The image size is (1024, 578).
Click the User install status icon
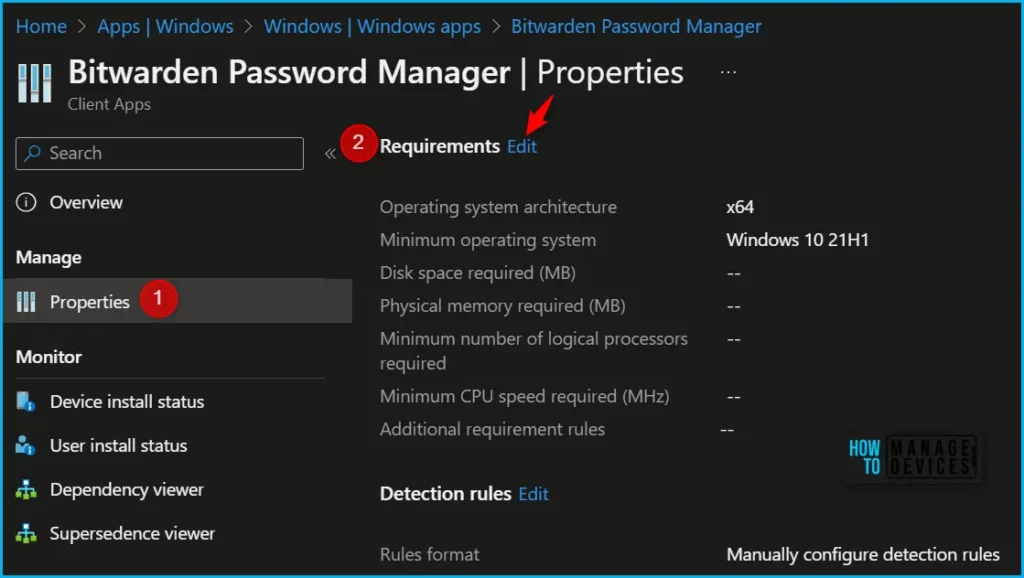pos(26,445)
